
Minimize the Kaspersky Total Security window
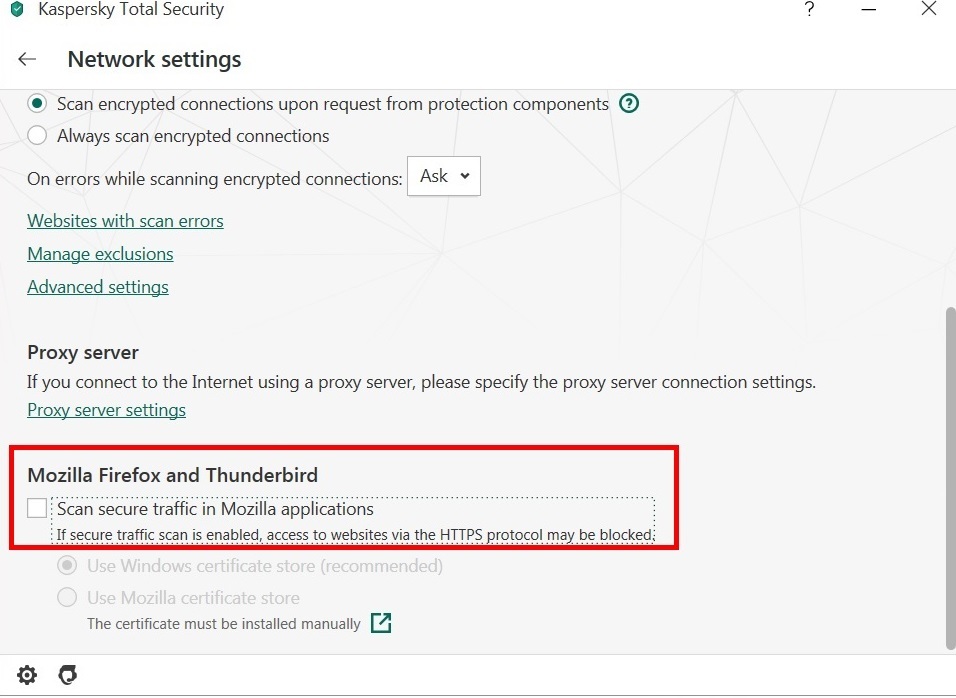tap(868, 10)
